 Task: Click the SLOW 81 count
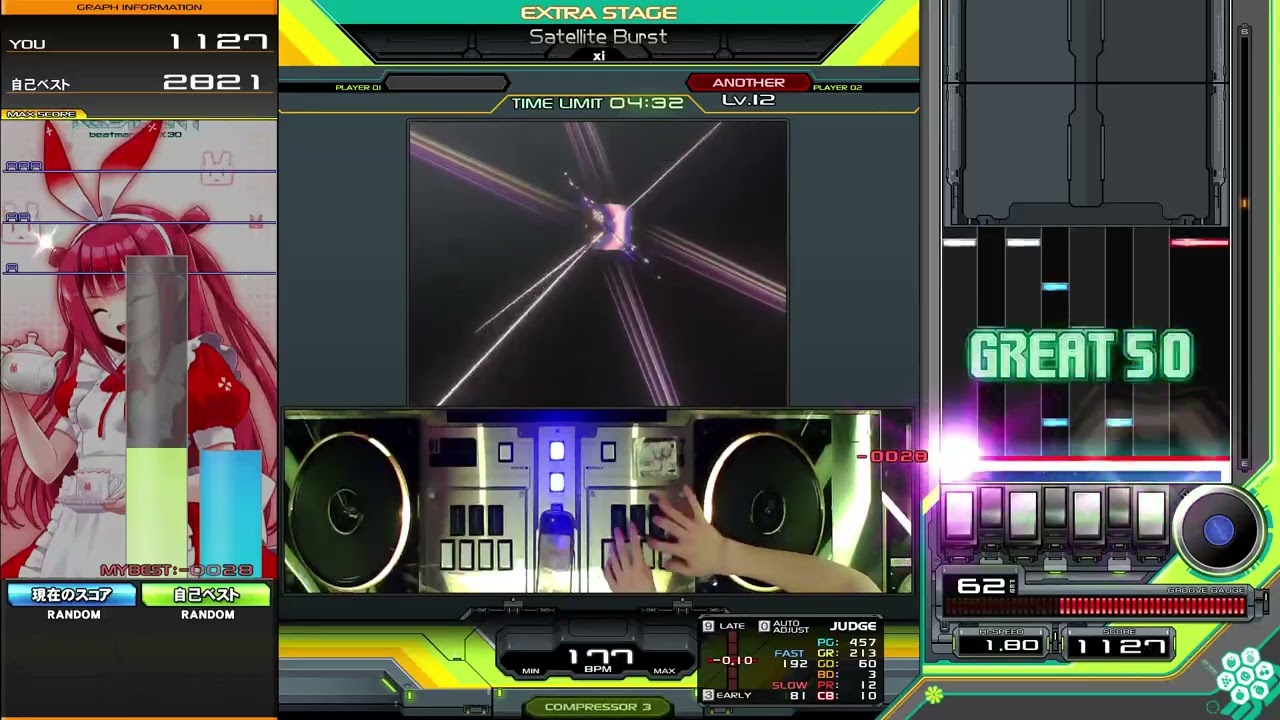click(790, 690)
